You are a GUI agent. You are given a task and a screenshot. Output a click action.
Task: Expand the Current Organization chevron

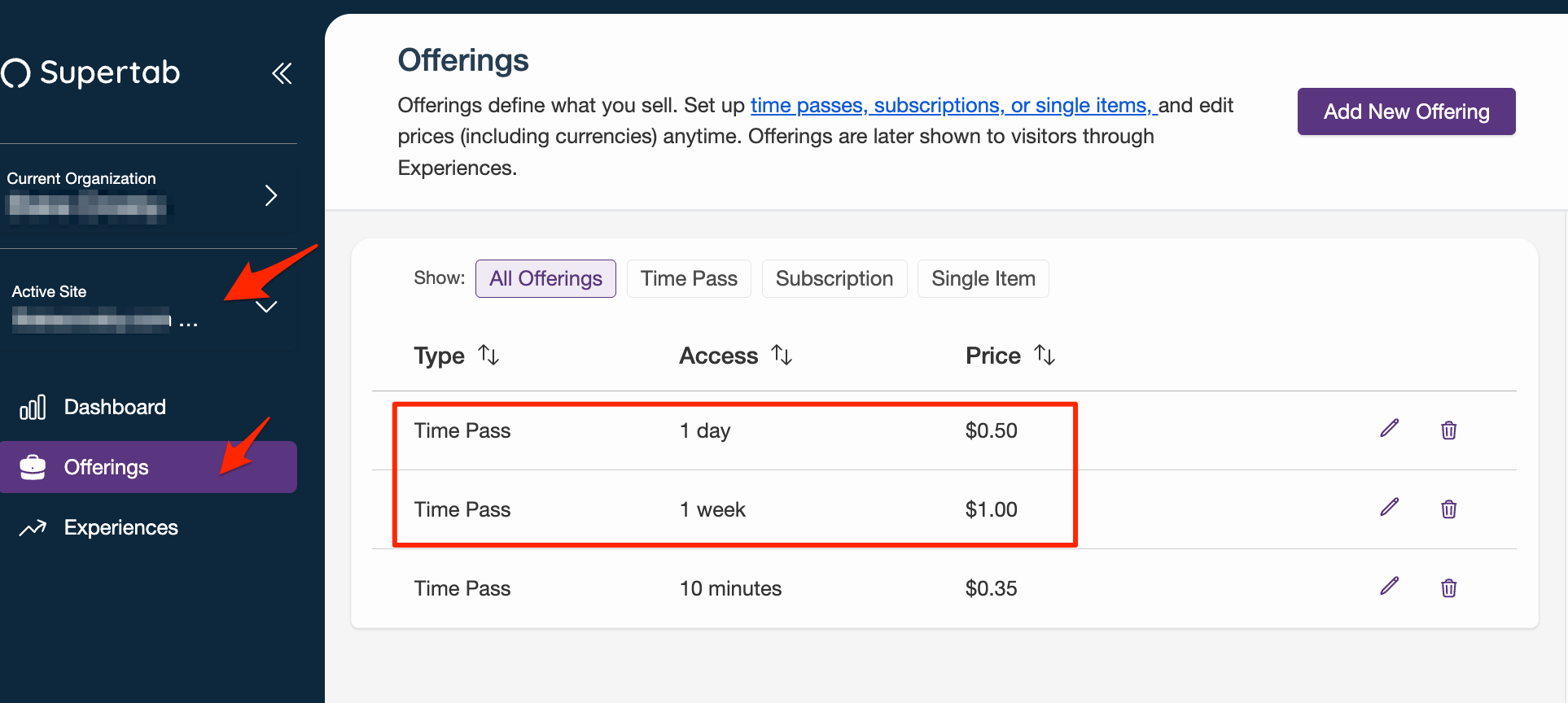point(271,195)
